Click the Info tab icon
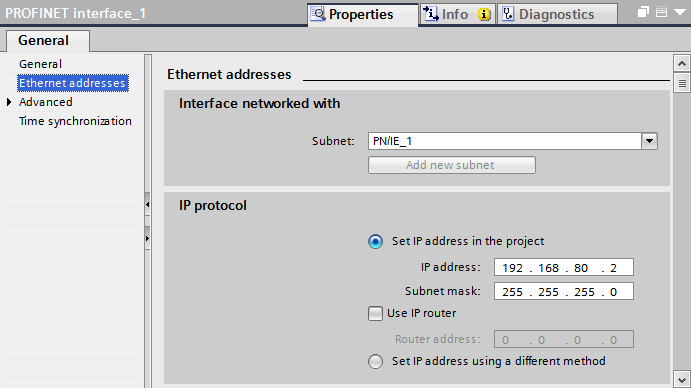The image size is (691, 388). click(x=431, y=14)
